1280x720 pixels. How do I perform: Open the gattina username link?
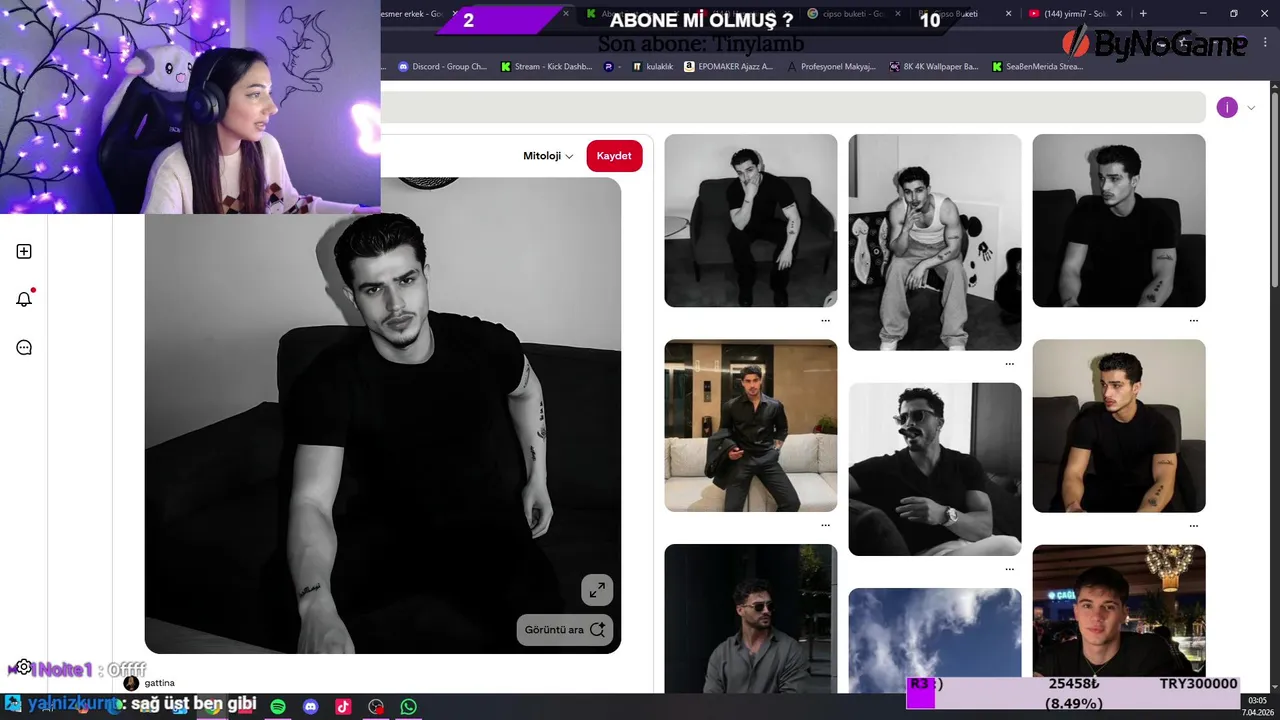[159, 683]
